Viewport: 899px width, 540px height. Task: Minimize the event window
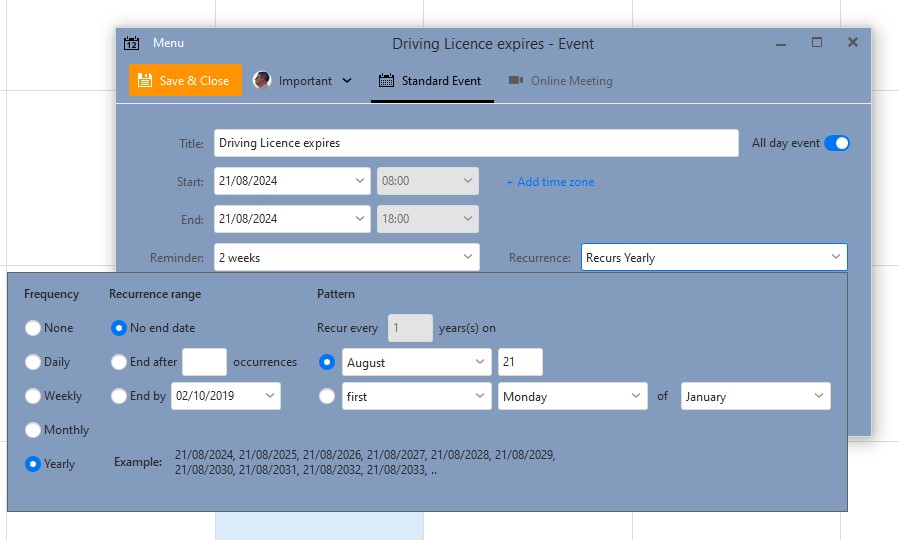coord(781,44)
